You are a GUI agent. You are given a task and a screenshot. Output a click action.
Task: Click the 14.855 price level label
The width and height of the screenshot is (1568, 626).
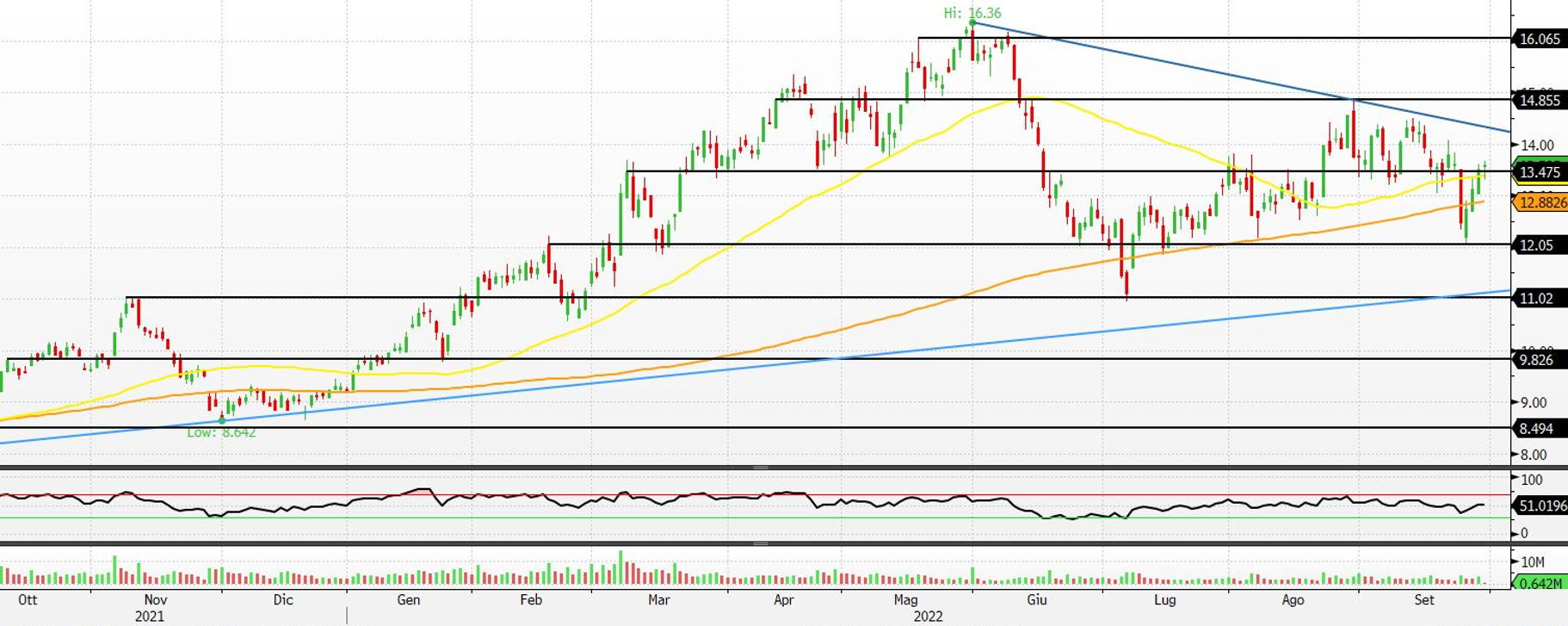[1540, 100]
